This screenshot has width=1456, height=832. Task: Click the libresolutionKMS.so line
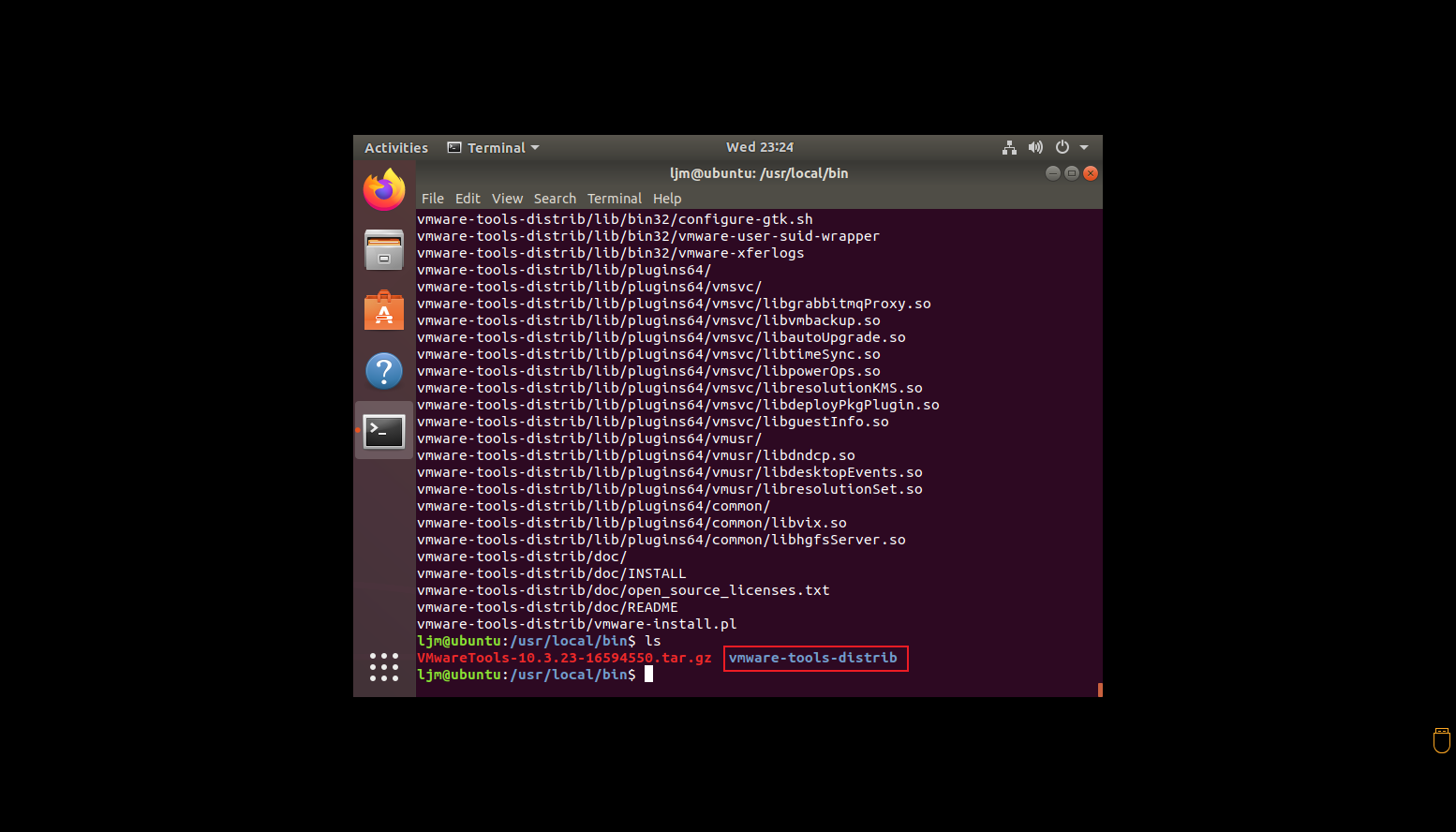tap(669, 388)
